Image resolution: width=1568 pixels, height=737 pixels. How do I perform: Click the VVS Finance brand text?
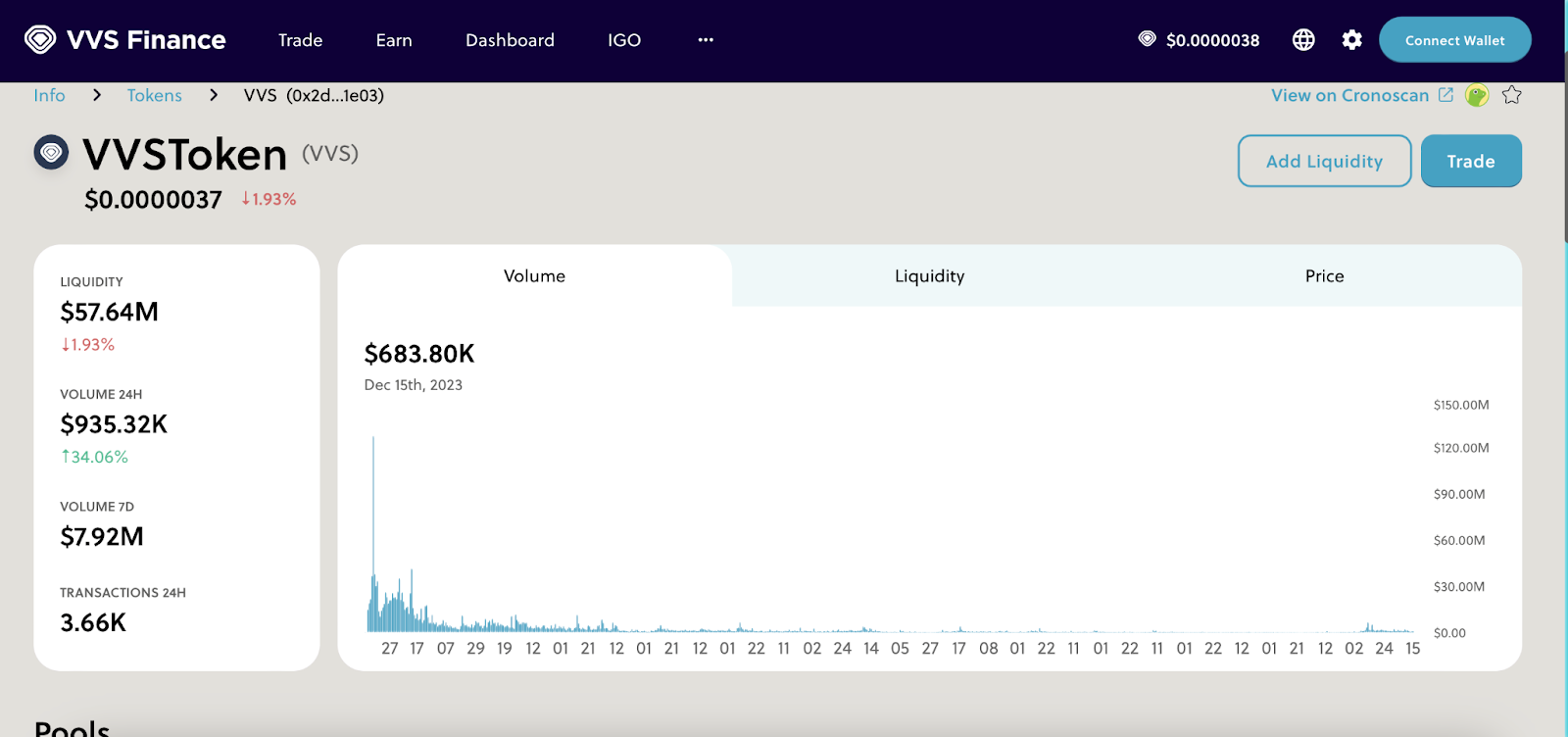[x=146, y=40]
